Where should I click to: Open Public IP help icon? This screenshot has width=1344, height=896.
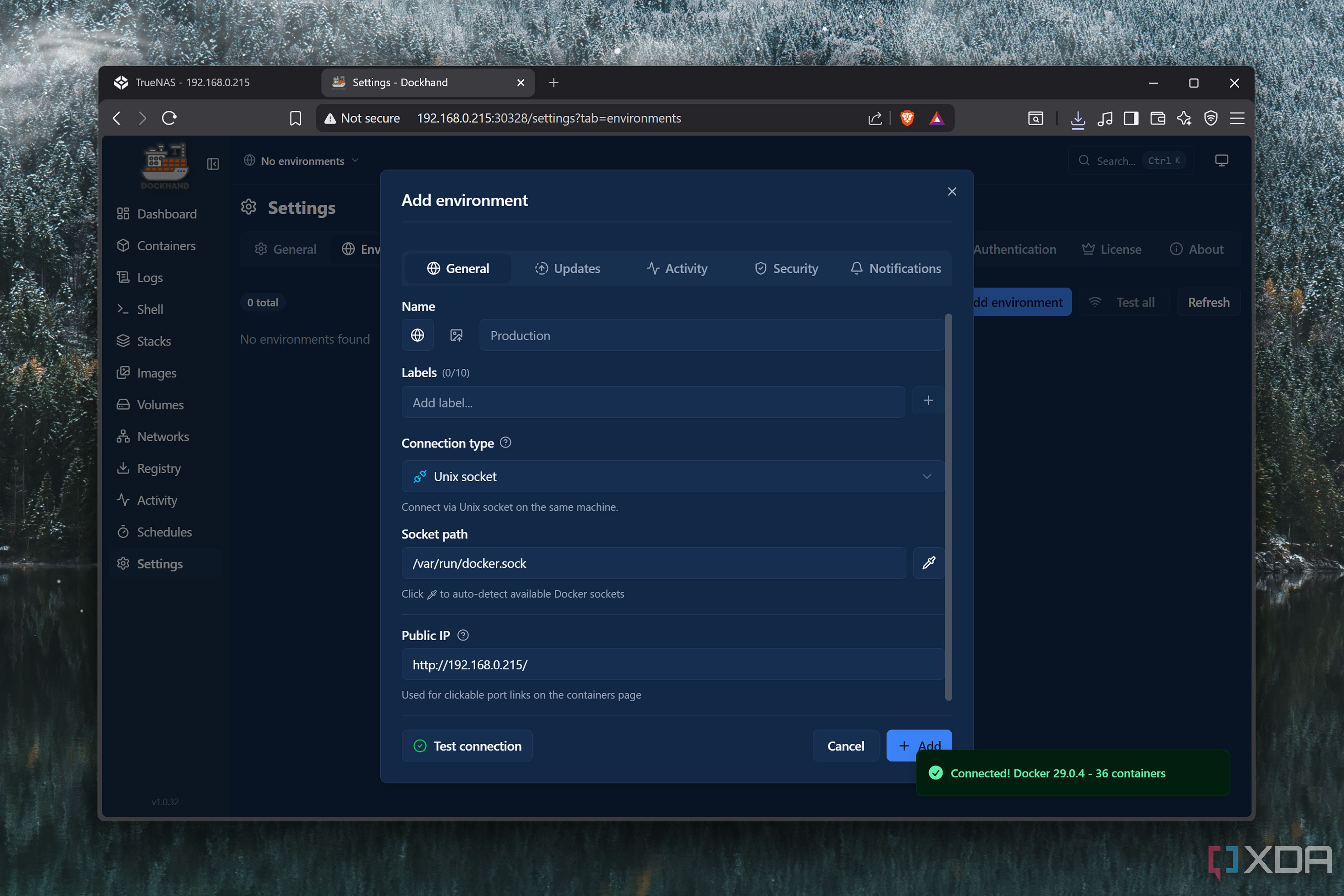[464, 635]
